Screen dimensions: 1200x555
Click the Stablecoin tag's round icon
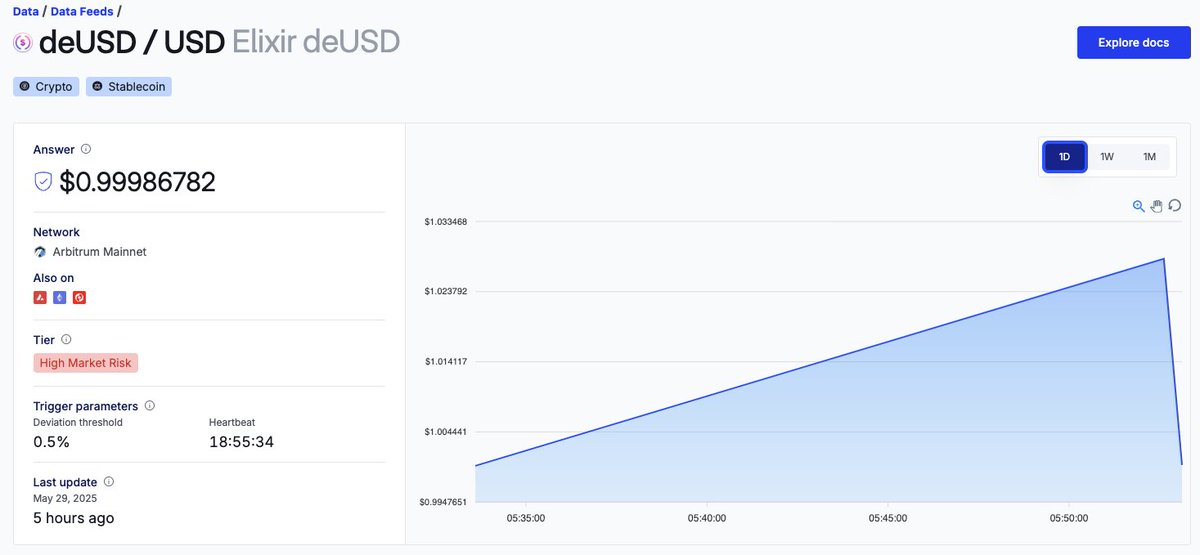pyautogui.click(x=97, y=87)
